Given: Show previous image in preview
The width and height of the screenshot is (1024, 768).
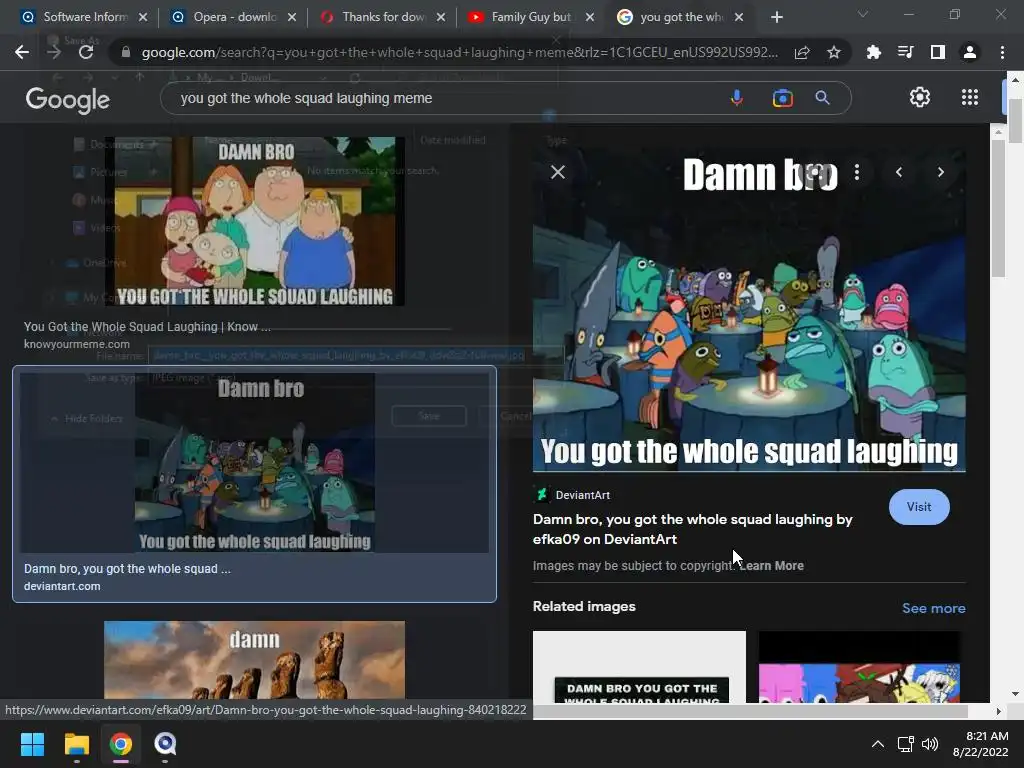Looking at the screenshot, I should pos(899,172).
